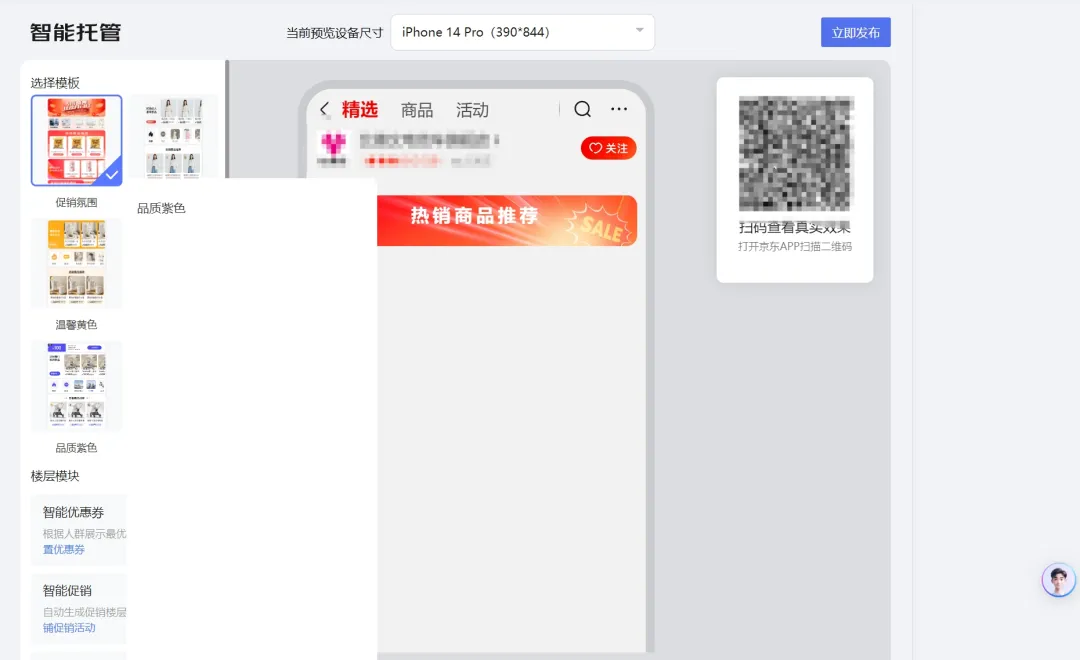Click the 热销商品推荐 banner

tap(507, 220)
